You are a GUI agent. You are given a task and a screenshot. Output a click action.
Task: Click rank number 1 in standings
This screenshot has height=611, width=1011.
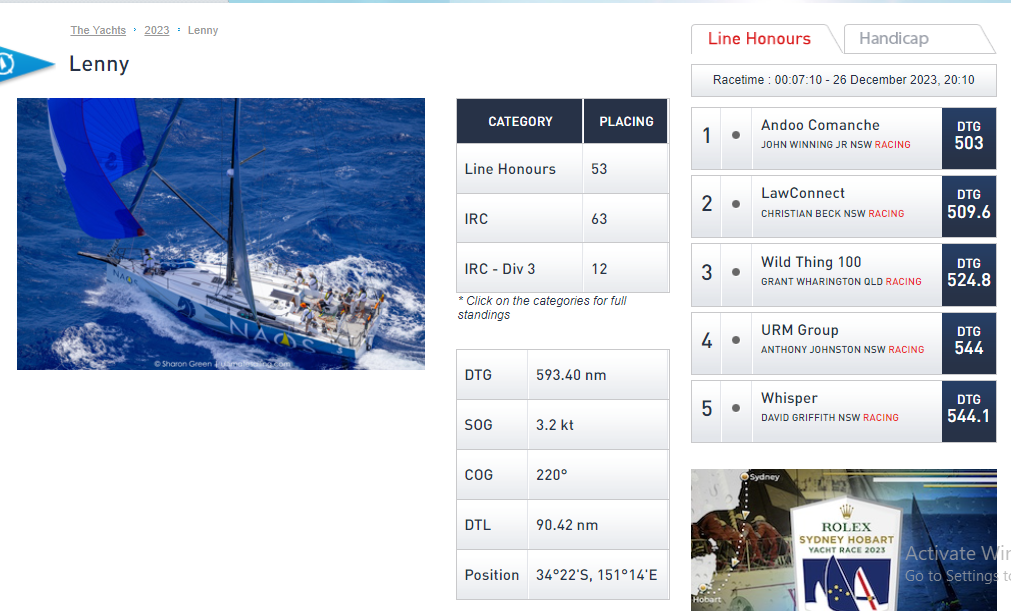pos(707,135)
